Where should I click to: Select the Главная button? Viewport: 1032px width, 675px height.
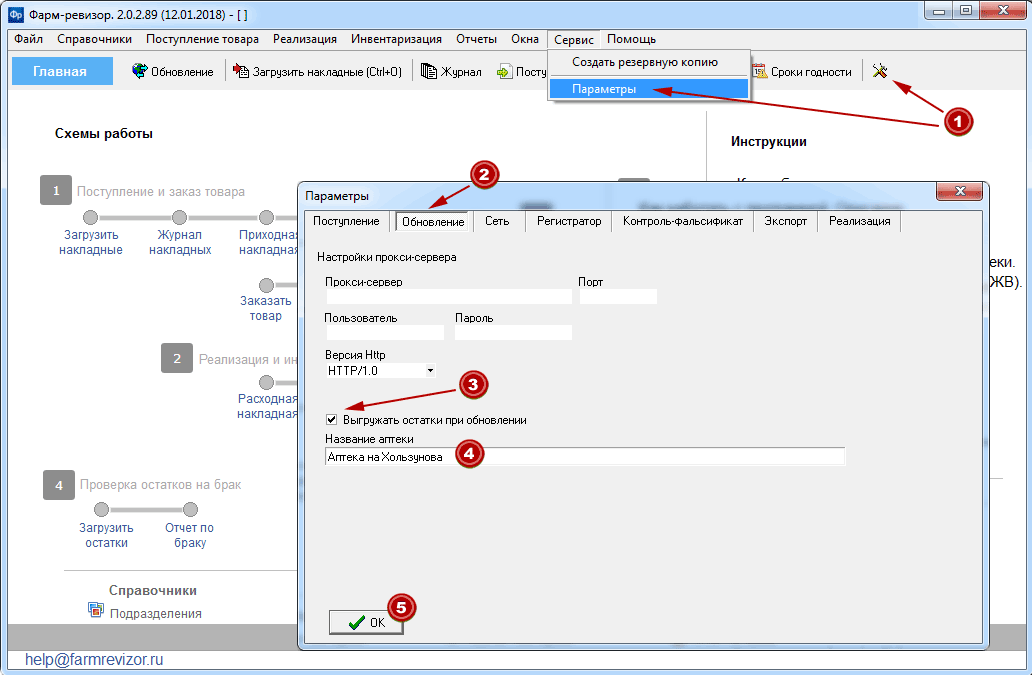tap(63, 71)
